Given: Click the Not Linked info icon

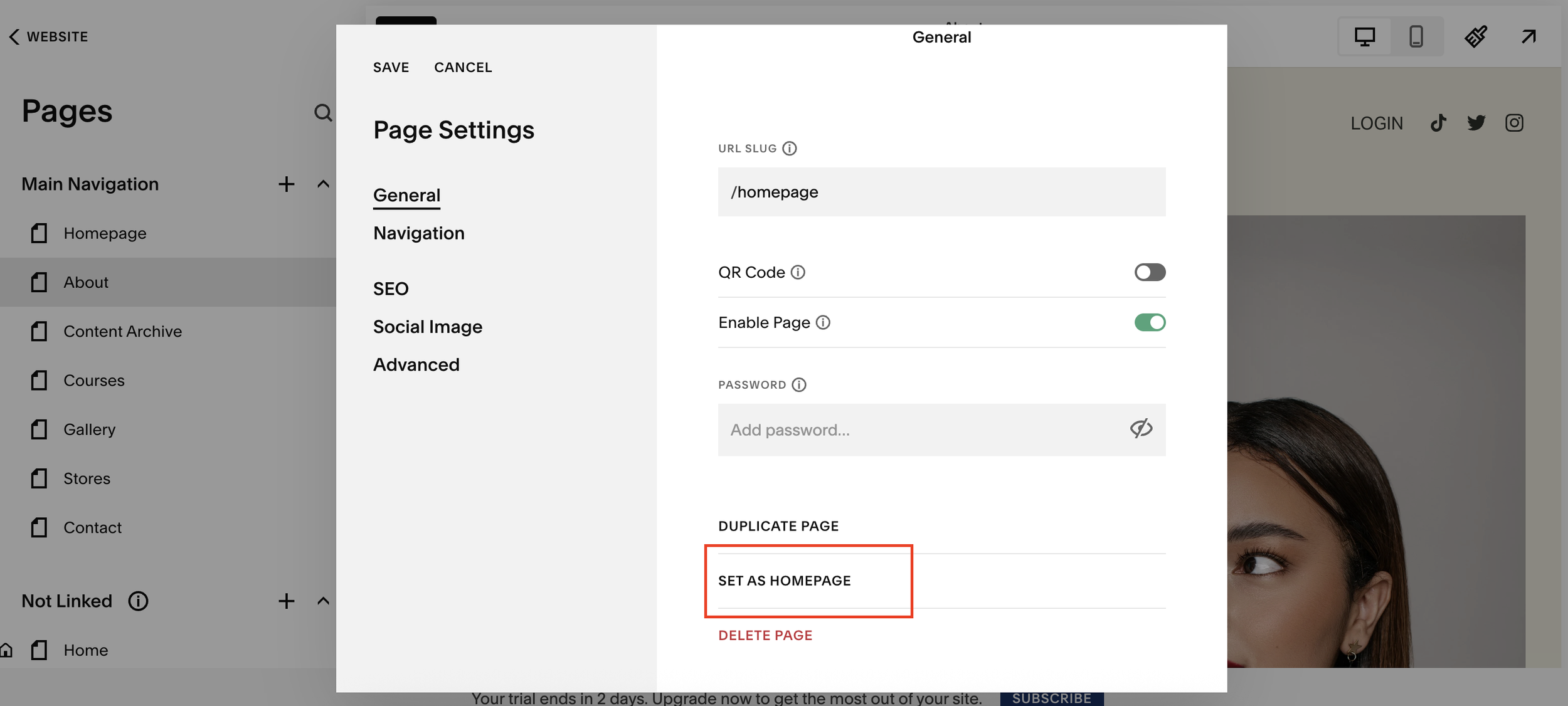Looking at the screenshot, I should 138,601.
